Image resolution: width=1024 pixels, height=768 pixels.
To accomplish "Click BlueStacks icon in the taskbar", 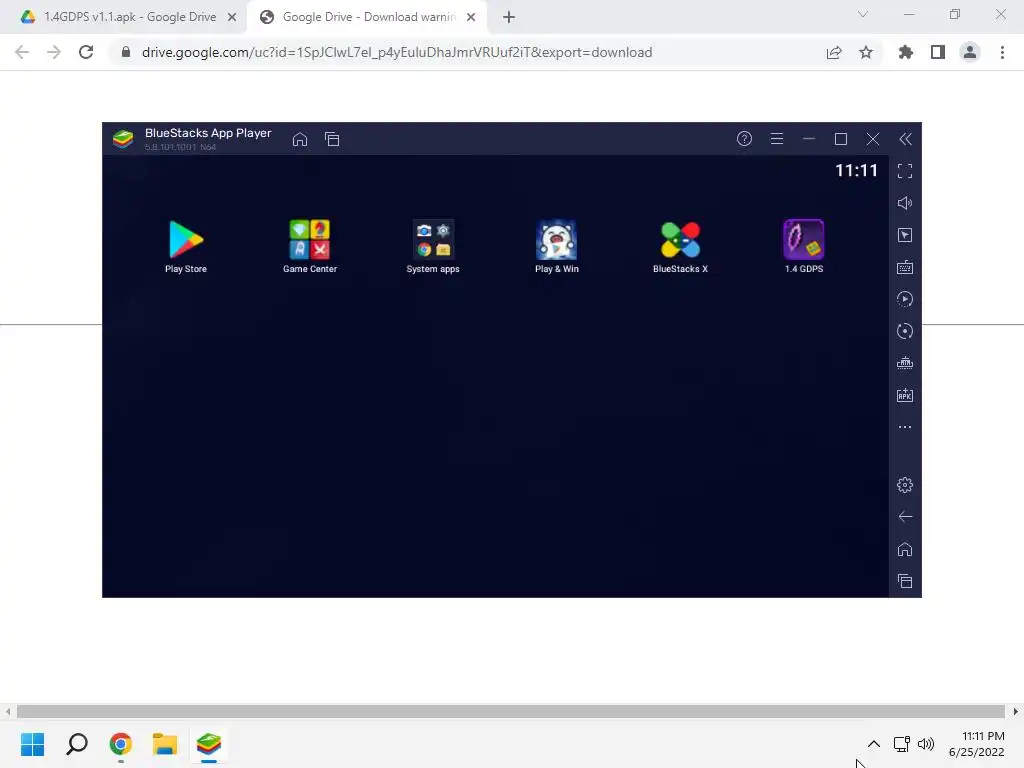I will coord(209,744).
